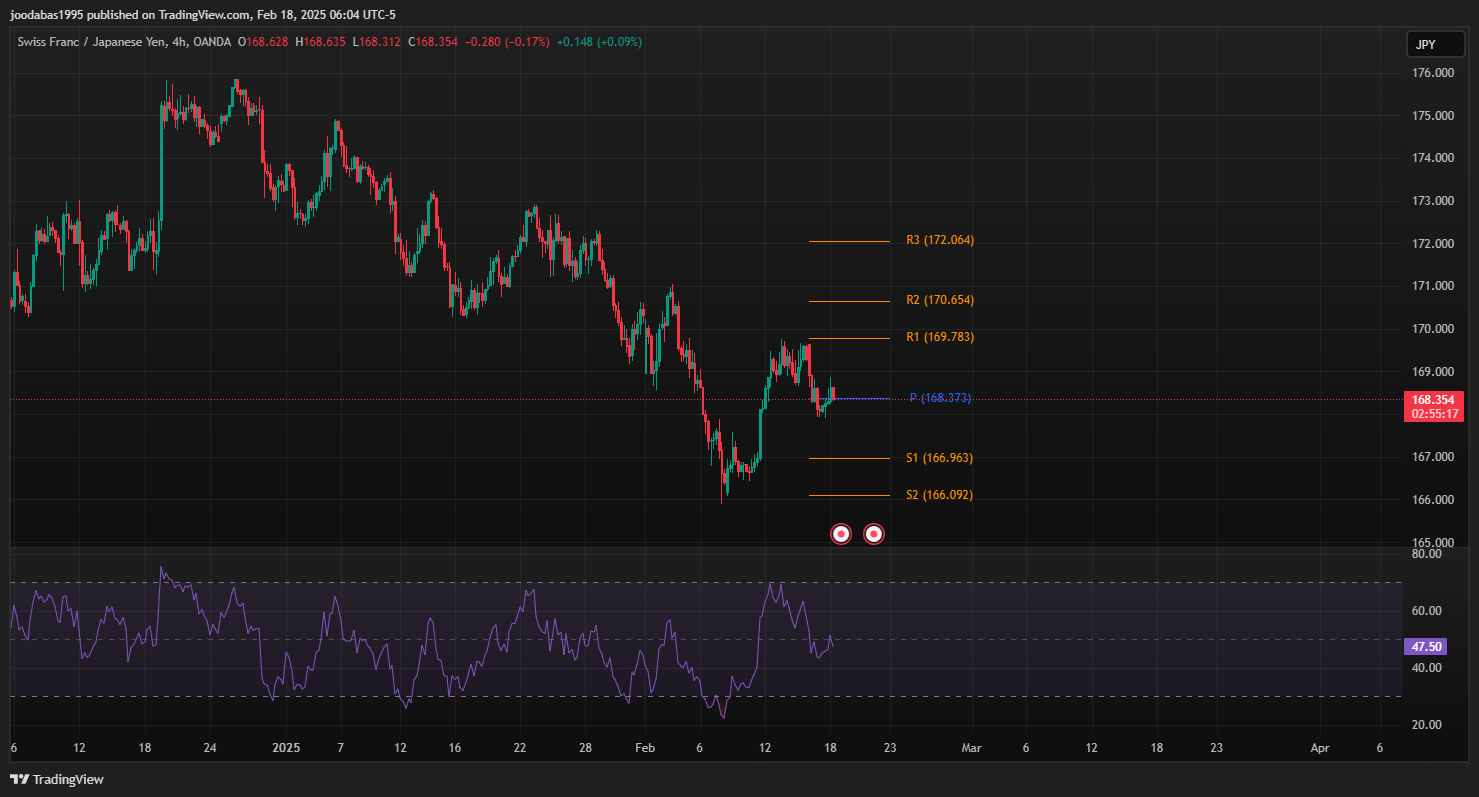Select the R3 (172.064) pivot label

click(x=939, y=240)
